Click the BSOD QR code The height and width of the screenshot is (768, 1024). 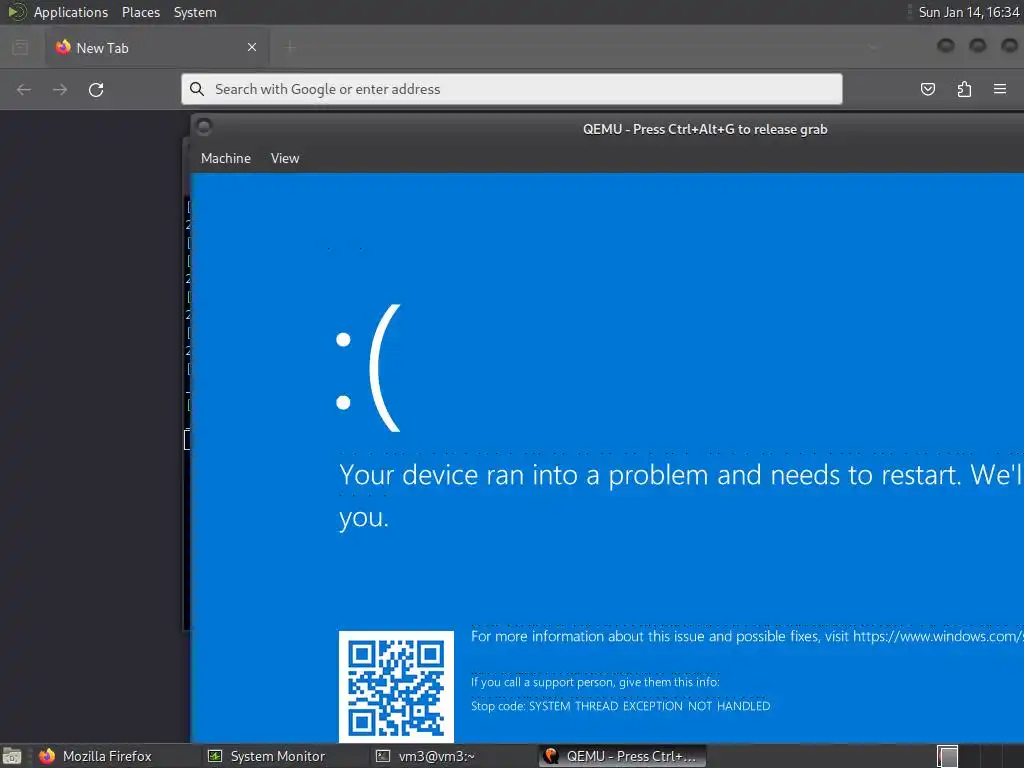(x=396, y=686)
